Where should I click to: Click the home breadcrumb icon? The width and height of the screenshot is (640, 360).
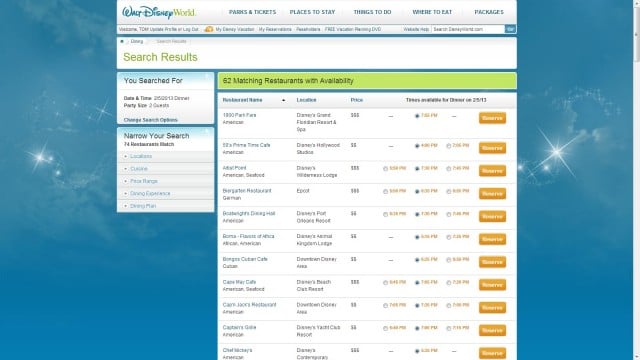tap(122, 41)
